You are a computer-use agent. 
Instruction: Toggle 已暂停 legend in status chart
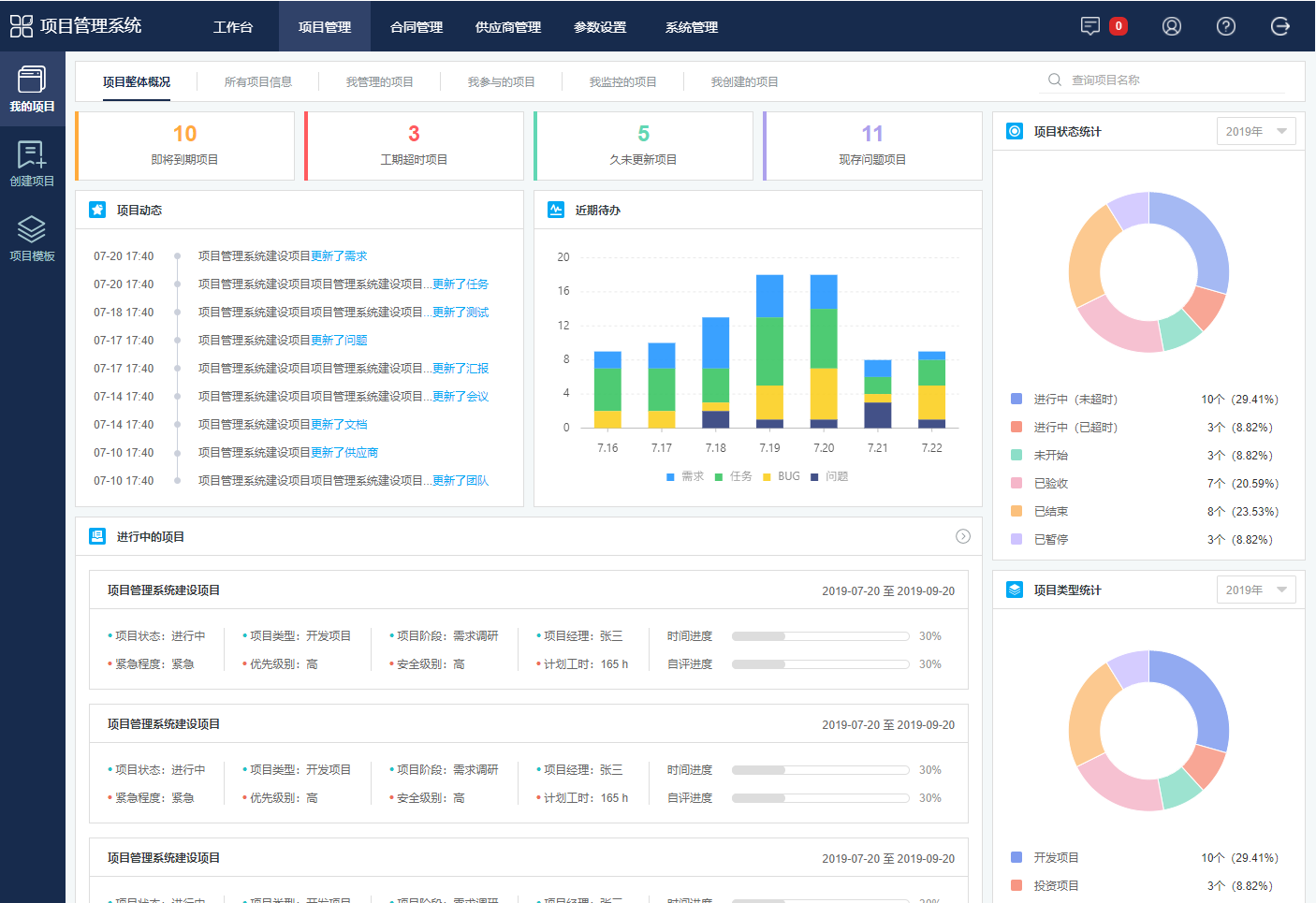point(1040,539)
